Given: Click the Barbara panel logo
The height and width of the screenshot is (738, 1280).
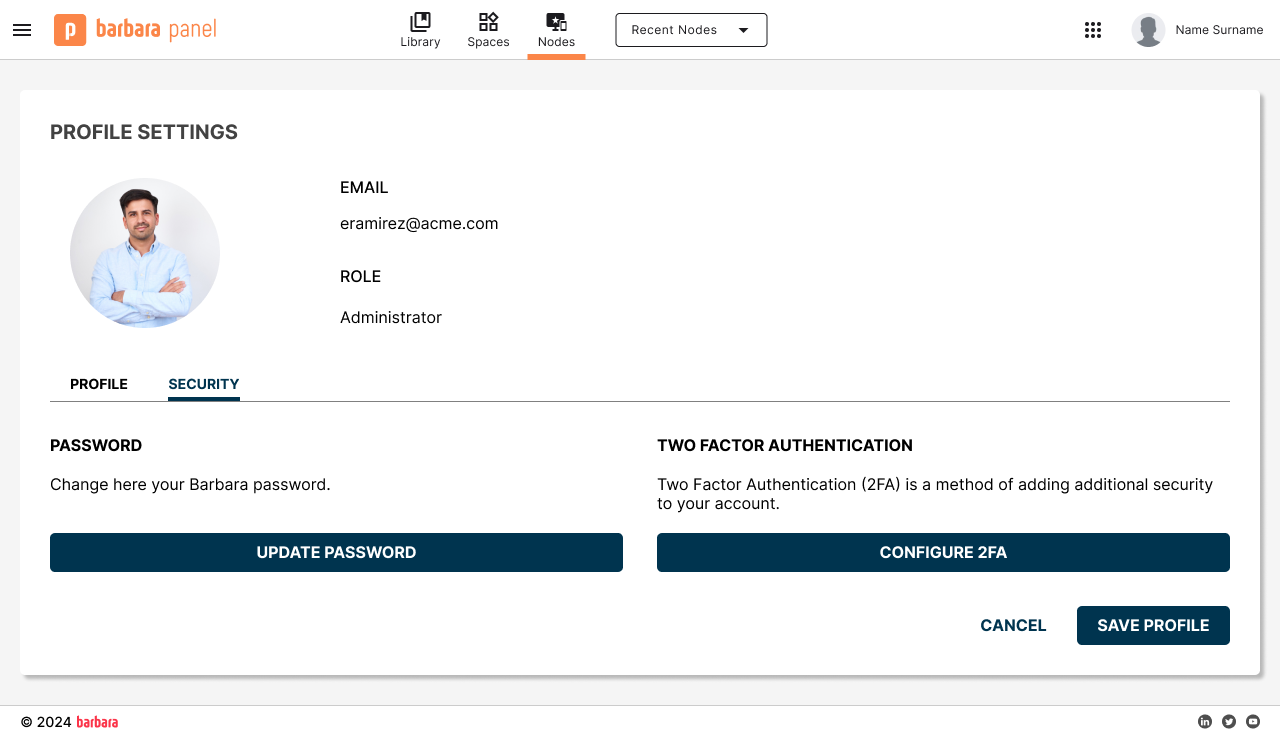Looking at the screenshot, I should pyautogui.click(x=135, y=30).
